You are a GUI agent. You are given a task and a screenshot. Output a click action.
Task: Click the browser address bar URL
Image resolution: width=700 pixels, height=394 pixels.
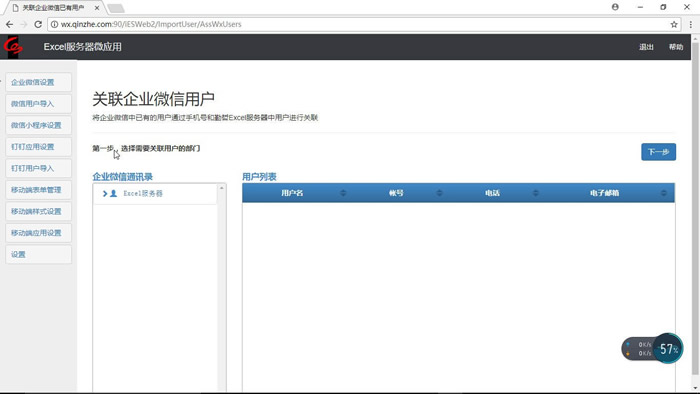151,24
